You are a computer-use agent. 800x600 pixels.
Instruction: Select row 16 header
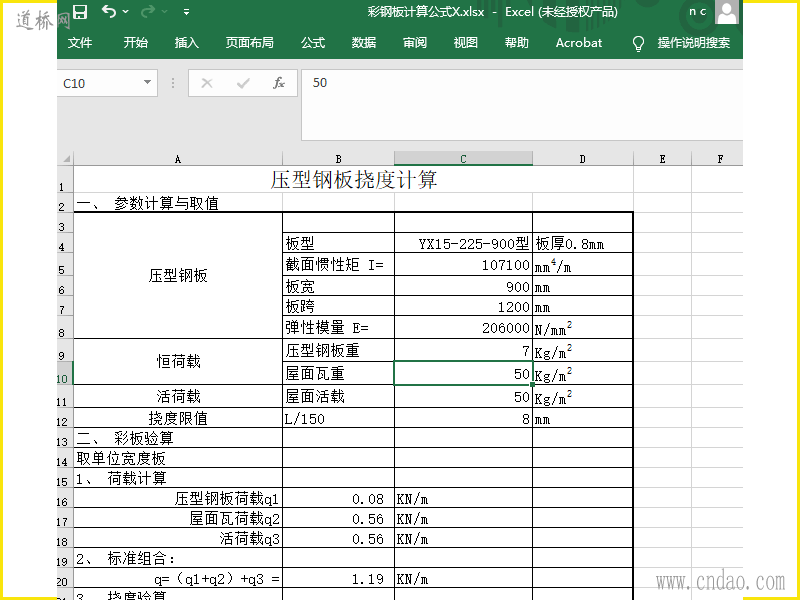(x=65, y=498)
